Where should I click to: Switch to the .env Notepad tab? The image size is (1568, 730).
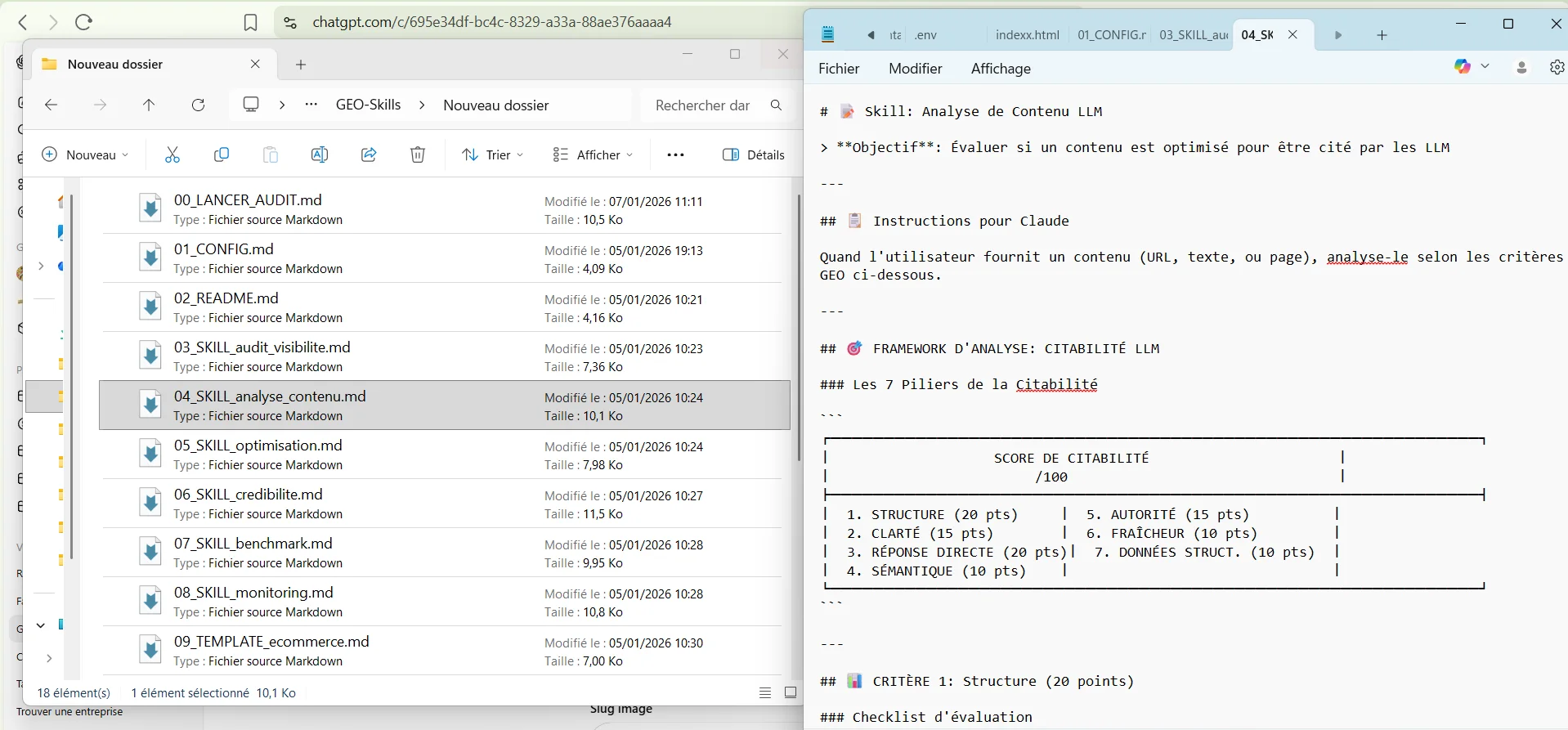(926, 34)
